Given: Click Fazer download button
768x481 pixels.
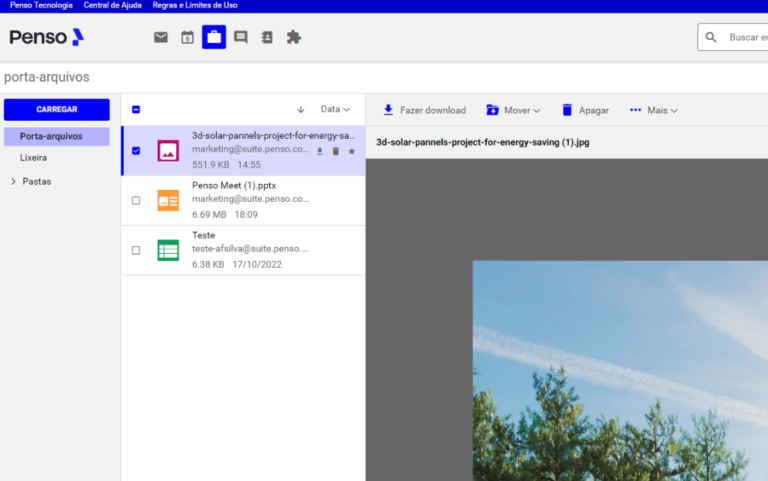Looking at the screenshot, I should click(x=424, y=110).
